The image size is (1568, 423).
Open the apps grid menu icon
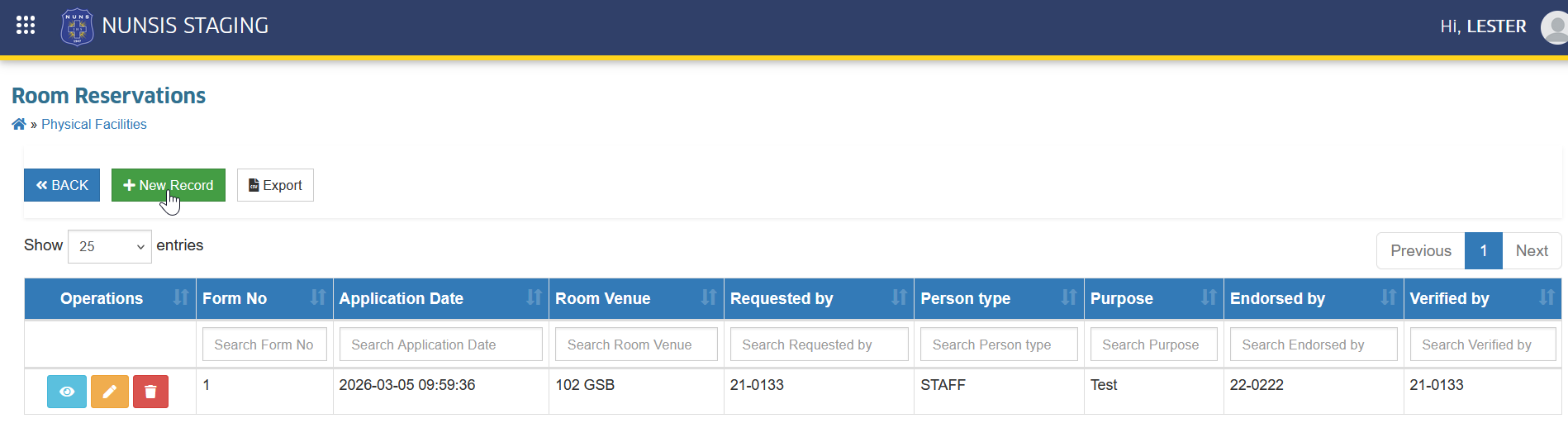[26, 25]
